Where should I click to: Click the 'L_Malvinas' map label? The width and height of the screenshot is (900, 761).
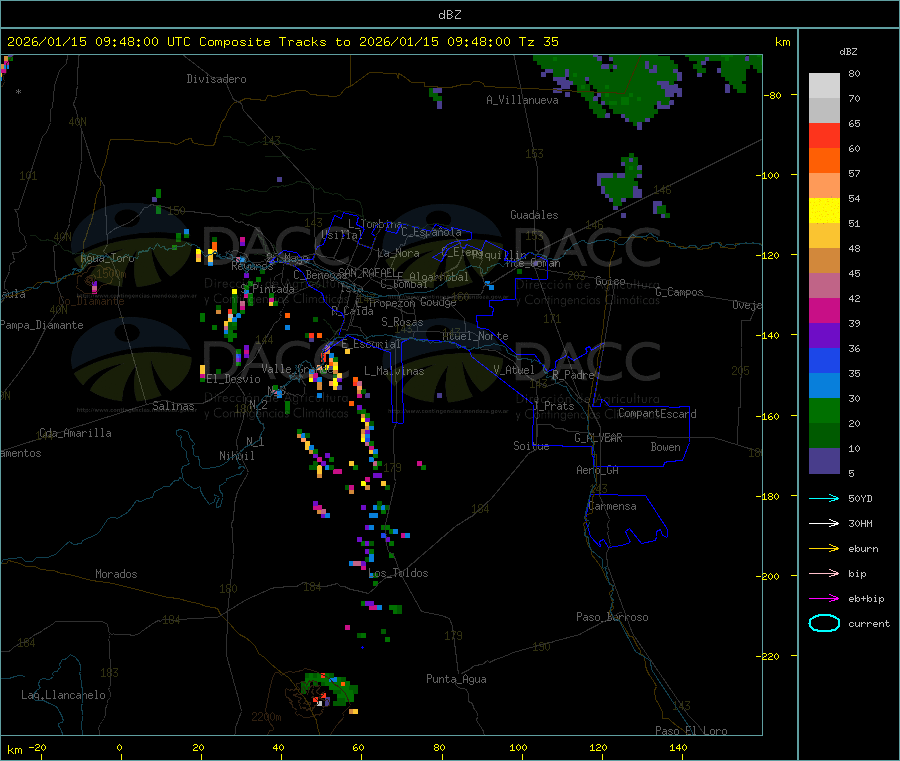click(394, 371)
